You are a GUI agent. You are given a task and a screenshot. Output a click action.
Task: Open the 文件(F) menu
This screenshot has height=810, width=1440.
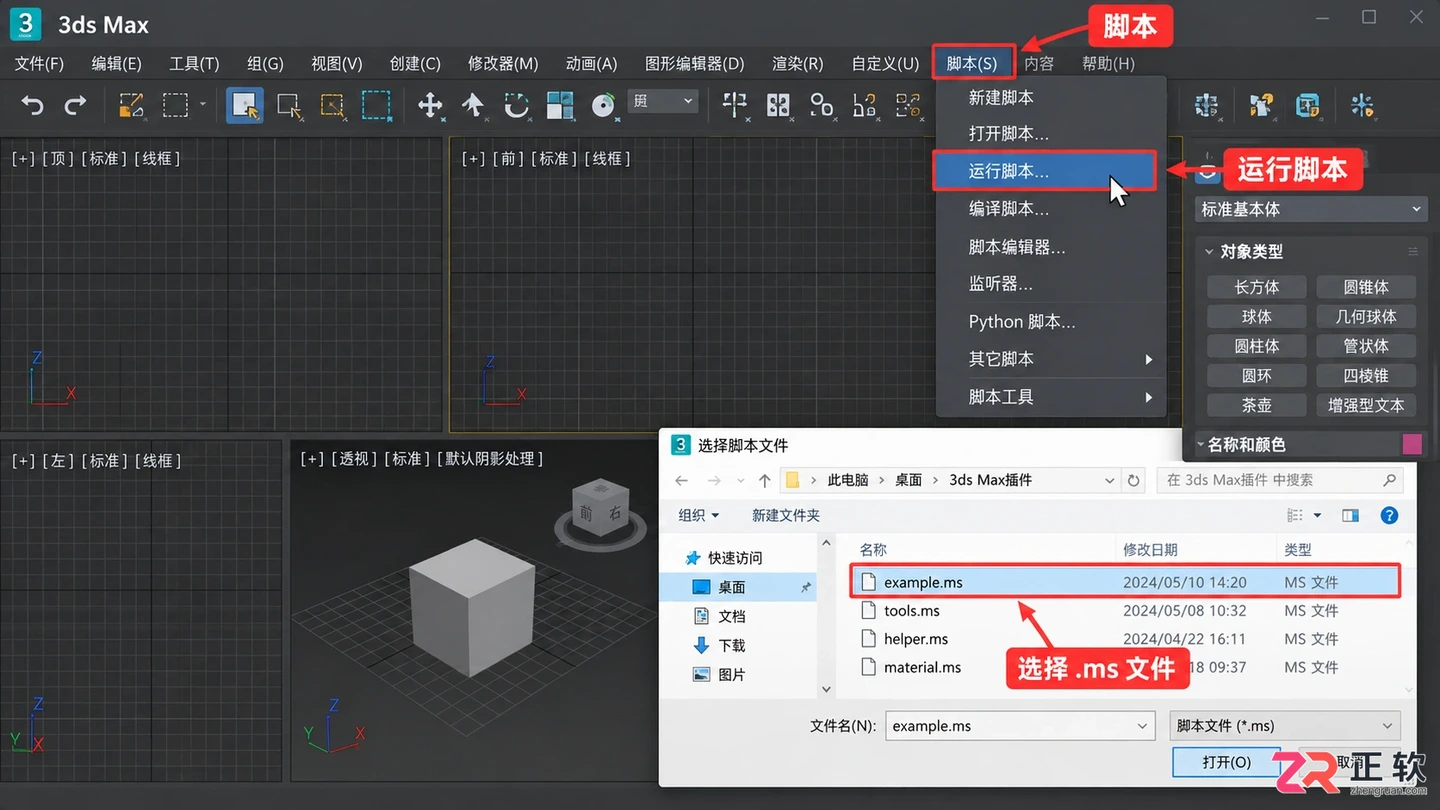coord(39,63)
